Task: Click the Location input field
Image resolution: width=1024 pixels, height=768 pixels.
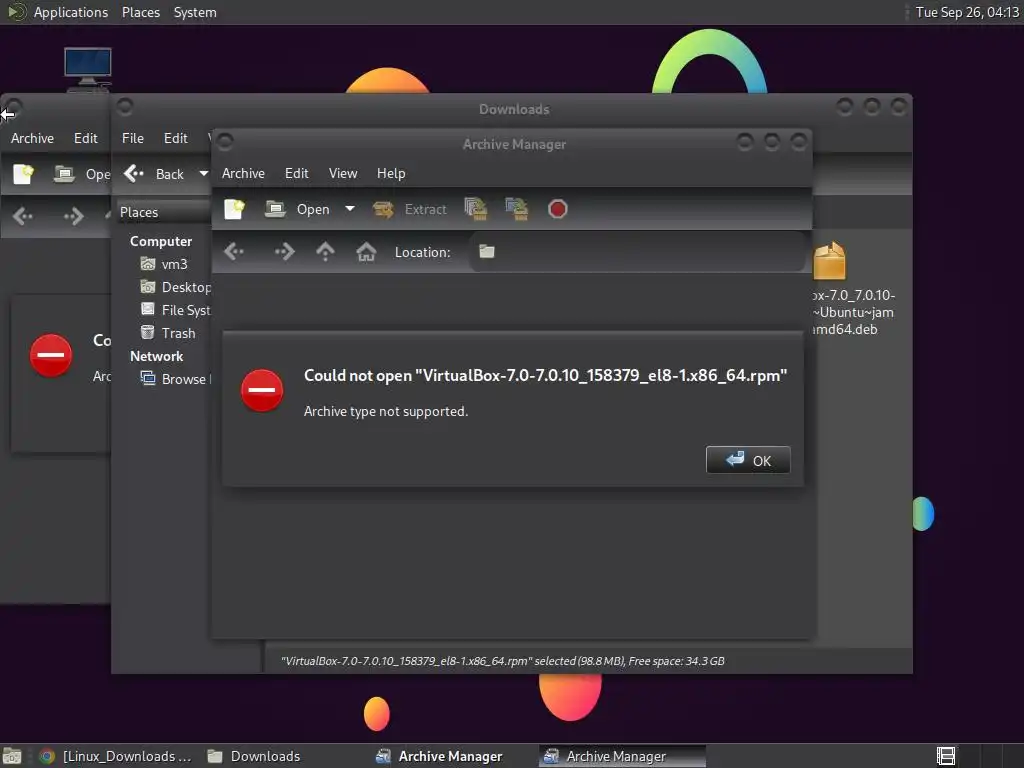Action: pyautogui.click(x=637, y=251)
